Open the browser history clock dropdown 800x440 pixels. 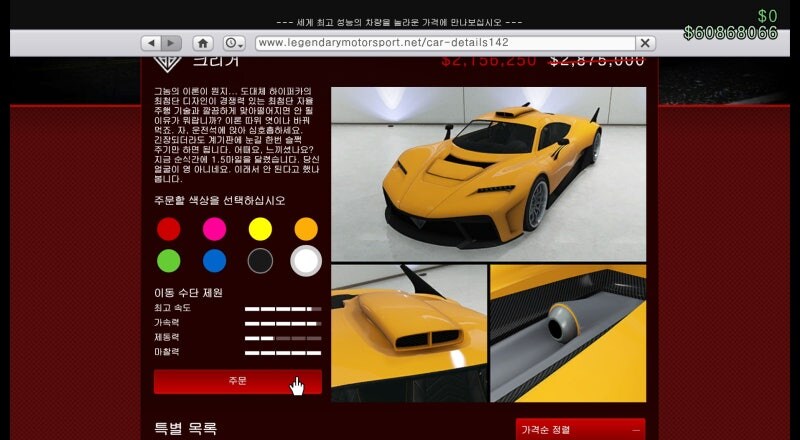click(x=234, y=43)
